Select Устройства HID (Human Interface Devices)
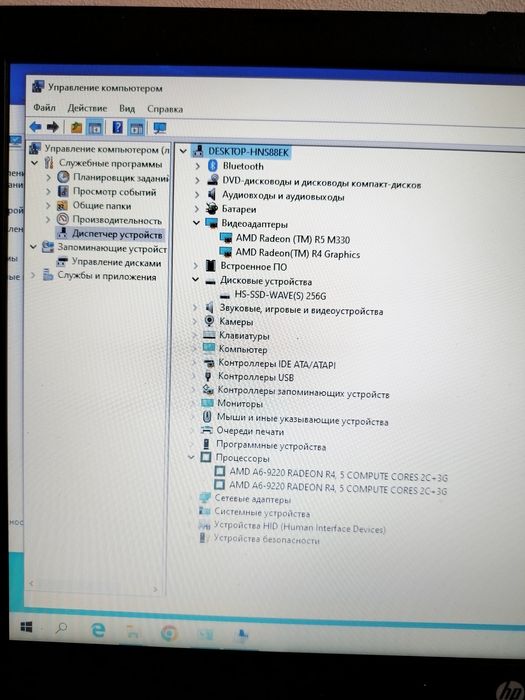 tap(300, 527)
